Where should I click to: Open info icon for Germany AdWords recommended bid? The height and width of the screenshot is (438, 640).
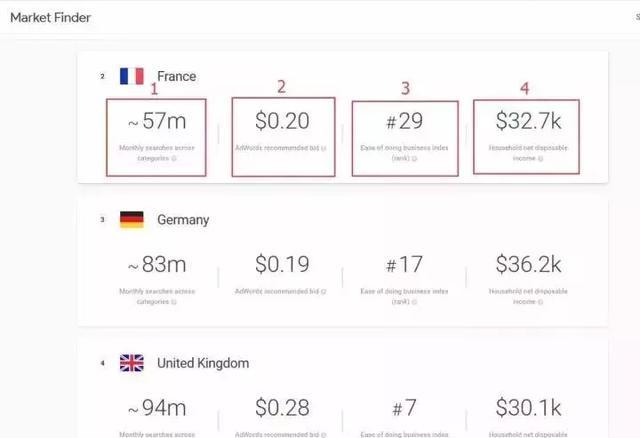point(324,291)
